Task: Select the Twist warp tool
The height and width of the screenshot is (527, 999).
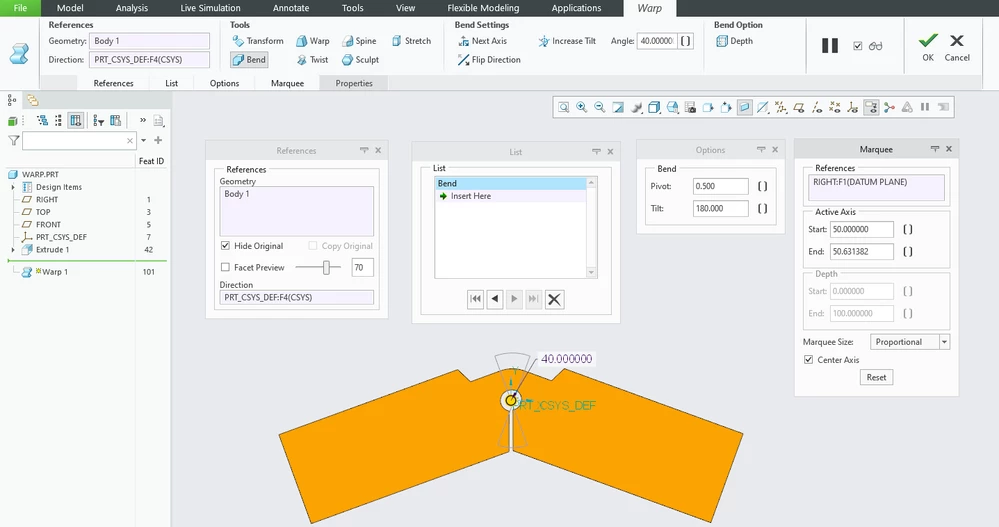Action: pyautogui.click(x=312, y=60)
